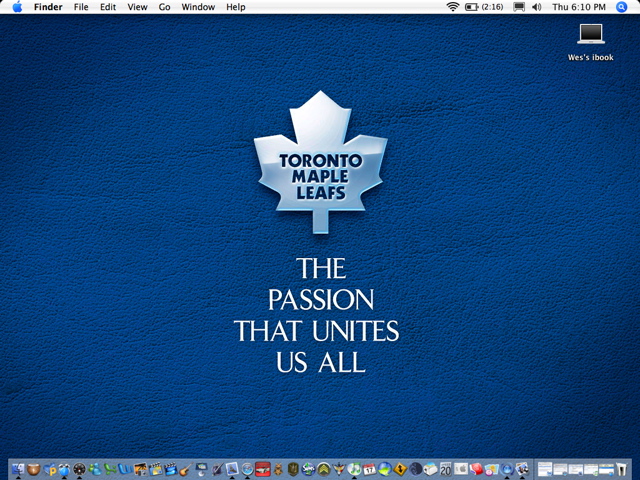Viewport: 640px width, 480px height.
Task: Open the View menu
Action: coord(137,7)
